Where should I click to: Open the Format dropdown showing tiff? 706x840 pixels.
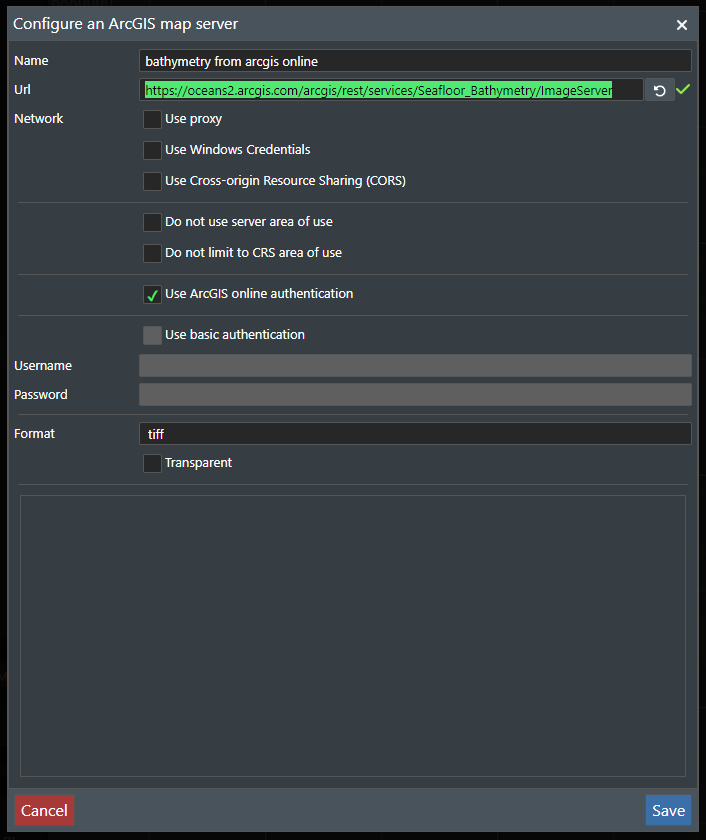(x=415, y=433)
